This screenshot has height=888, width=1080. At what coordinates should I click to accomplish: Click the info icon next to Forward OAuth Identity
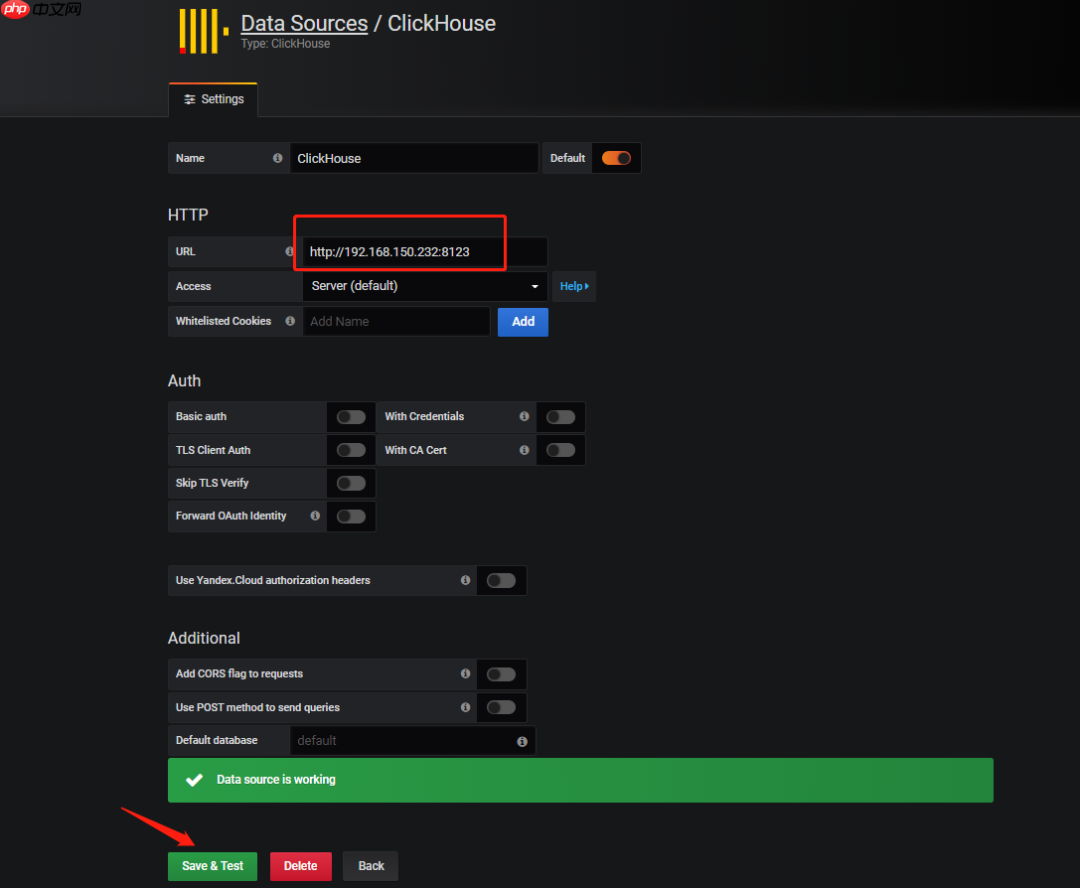coord(314,516)
